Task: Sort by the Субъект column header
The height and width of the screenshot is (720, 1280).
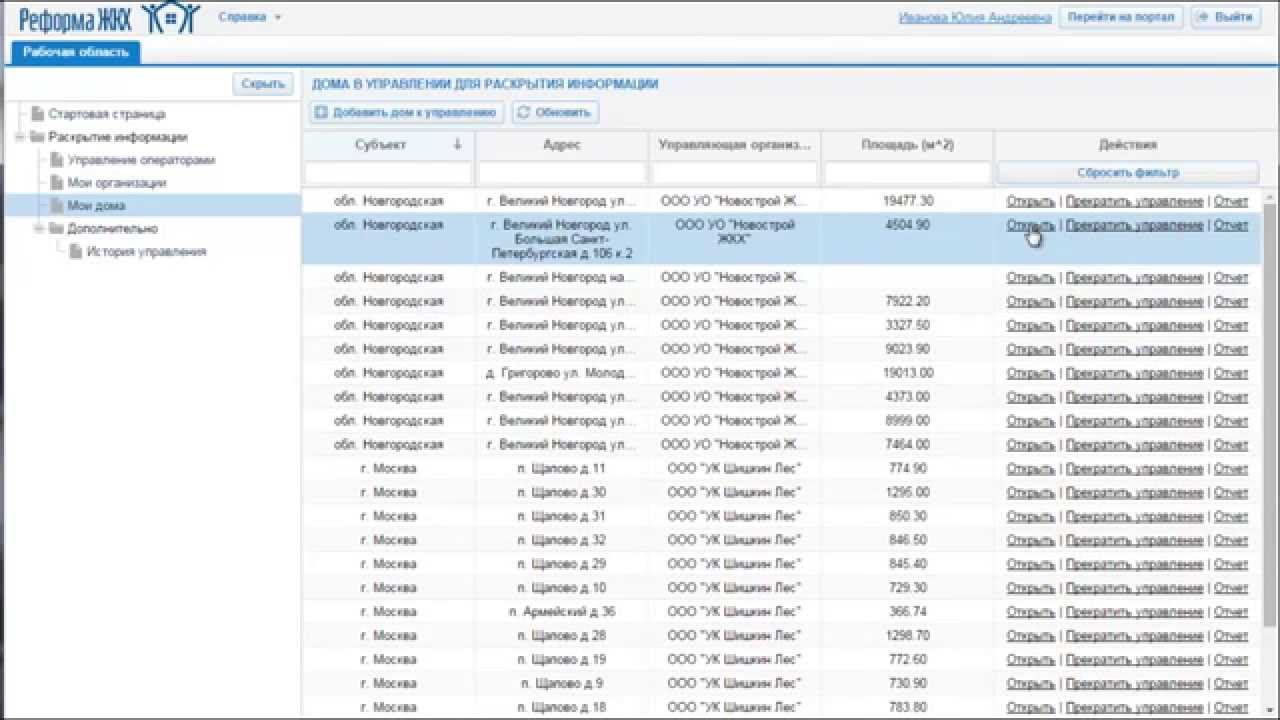Action: coord(381,145)
